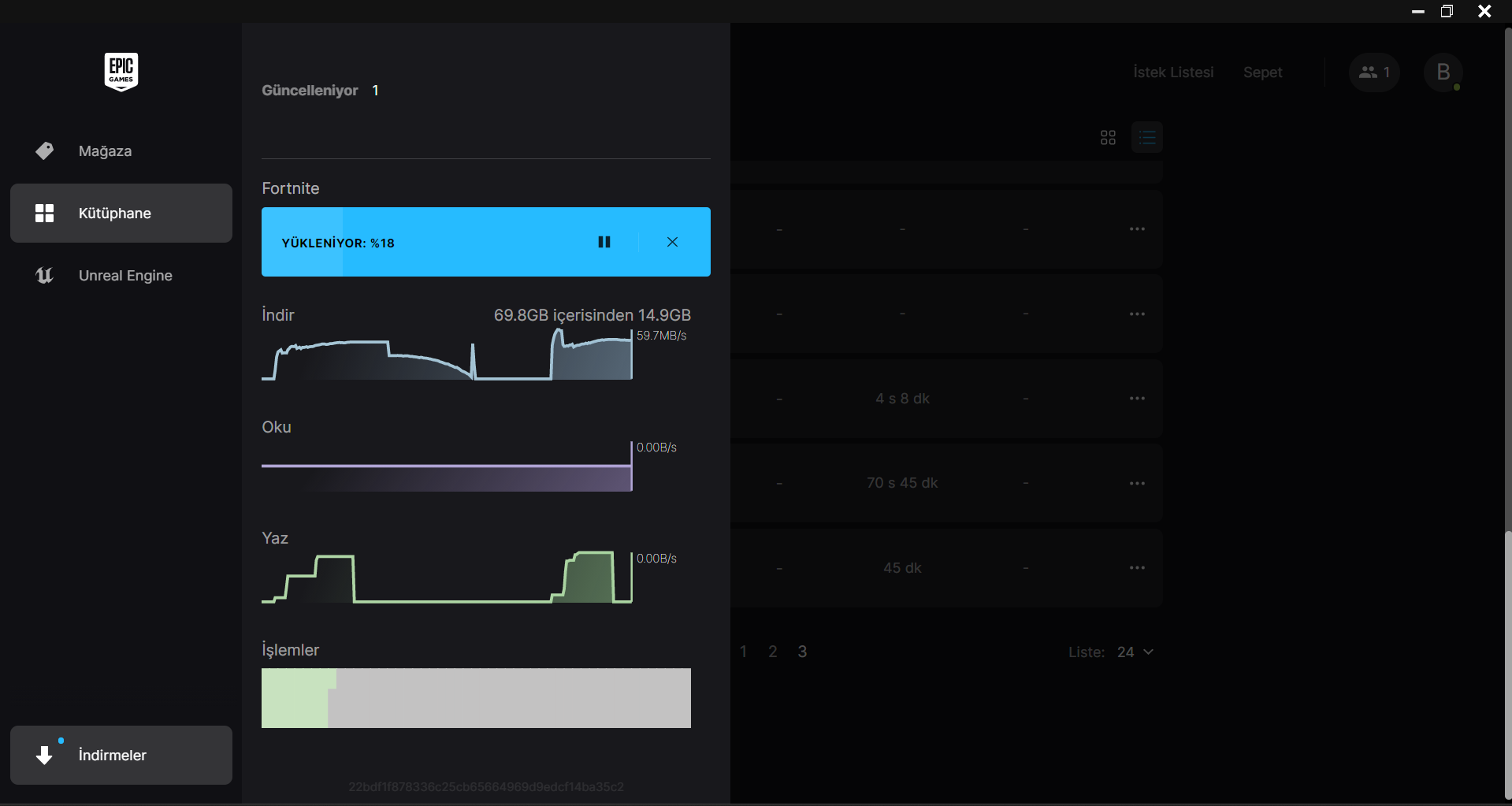Open the Mağaza store section
The width and height of the screenshot is (1512, 806).
[121, 151]
